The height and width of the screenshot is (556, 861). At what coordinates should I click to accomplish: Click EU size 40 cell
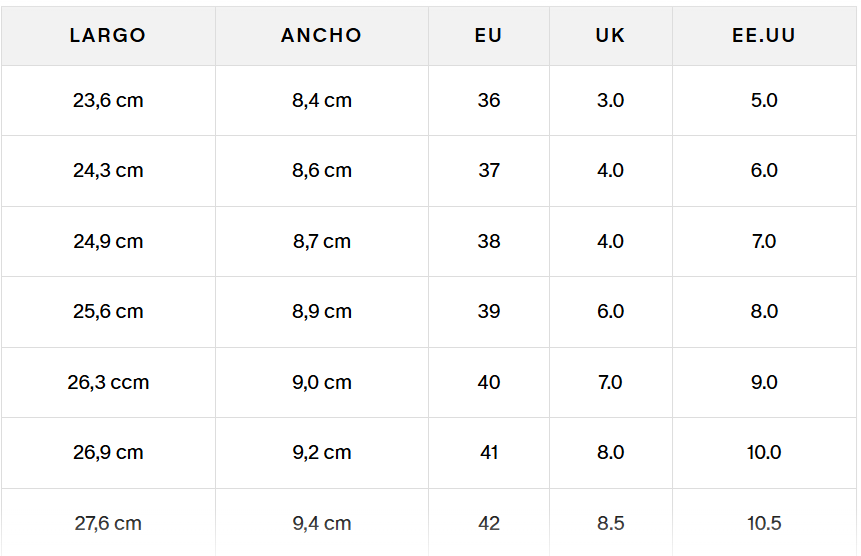coord(489,382)
